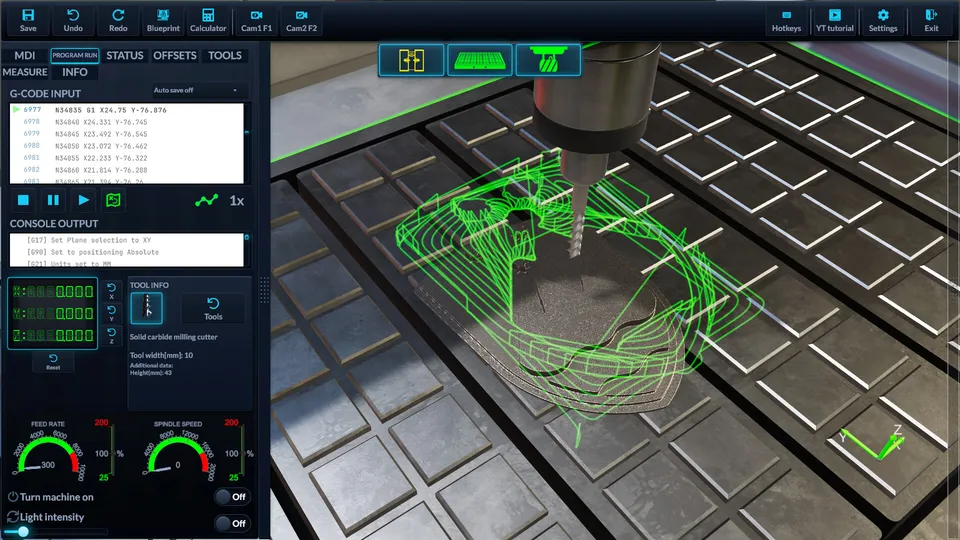Undo the last action
Screen dimensions: 960x540
tap(73, 20)
